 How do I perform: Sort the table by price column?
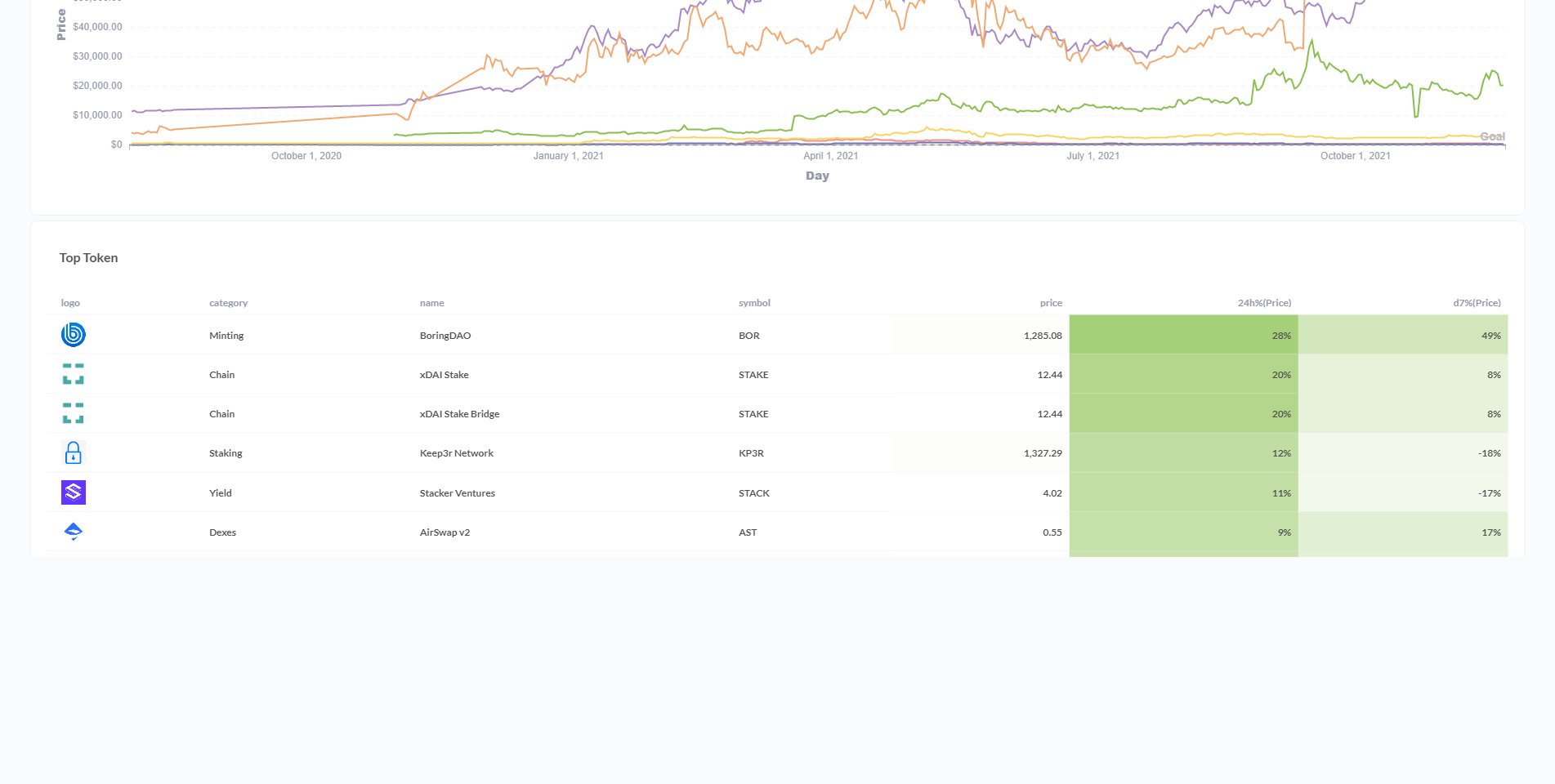point(1050,302)
